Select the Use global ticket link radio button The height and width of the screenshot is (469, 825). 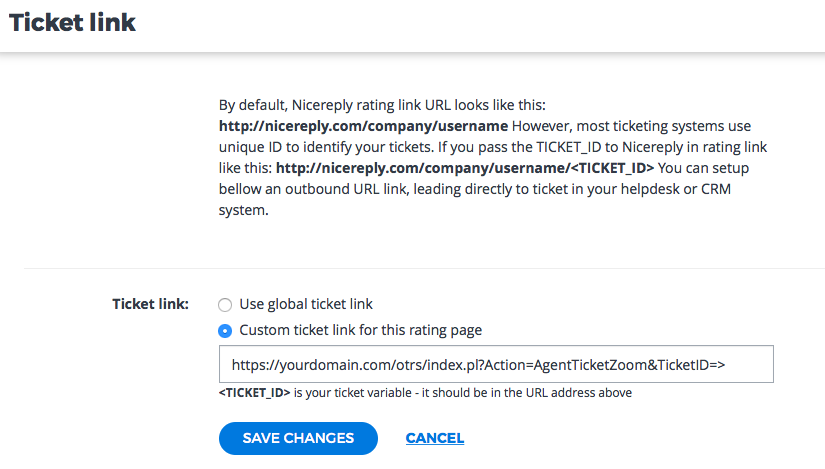(225, 304)
